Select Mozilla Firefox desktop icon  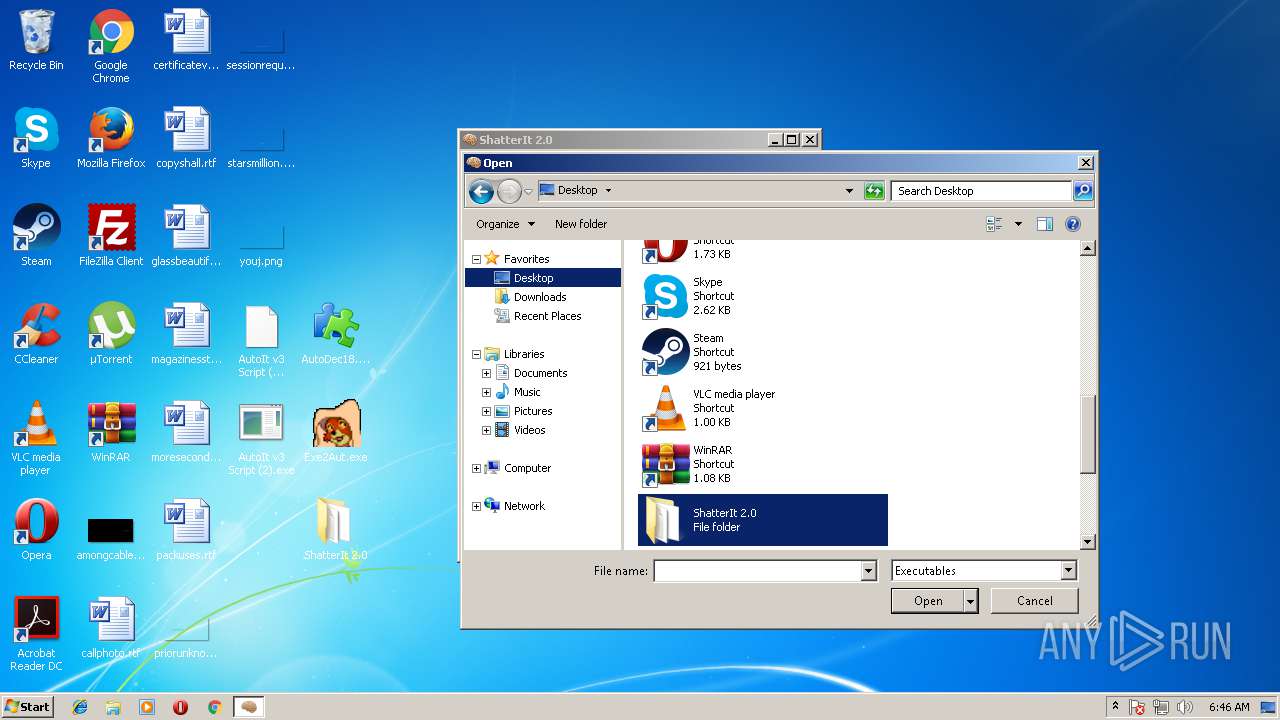(111, 138)
